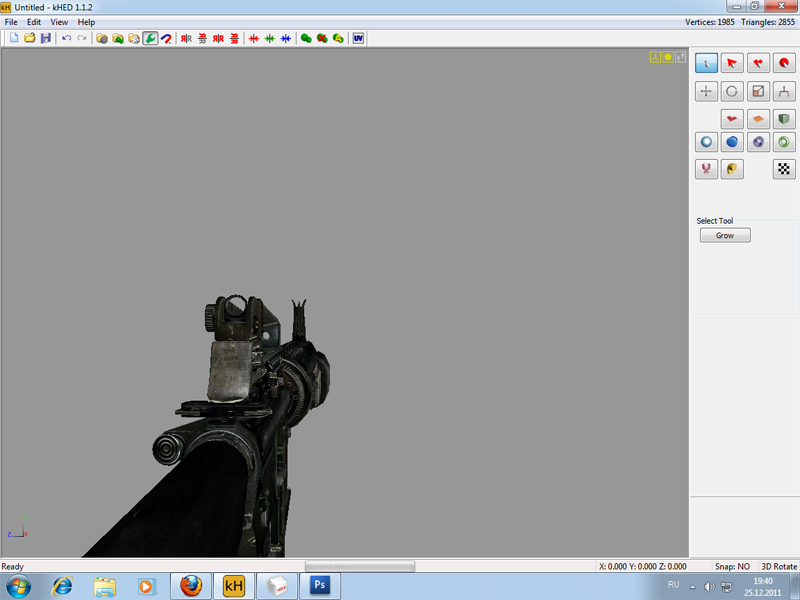Click the folder icon with green sphere
800x600 pixels.
click(x=118, y=38)
